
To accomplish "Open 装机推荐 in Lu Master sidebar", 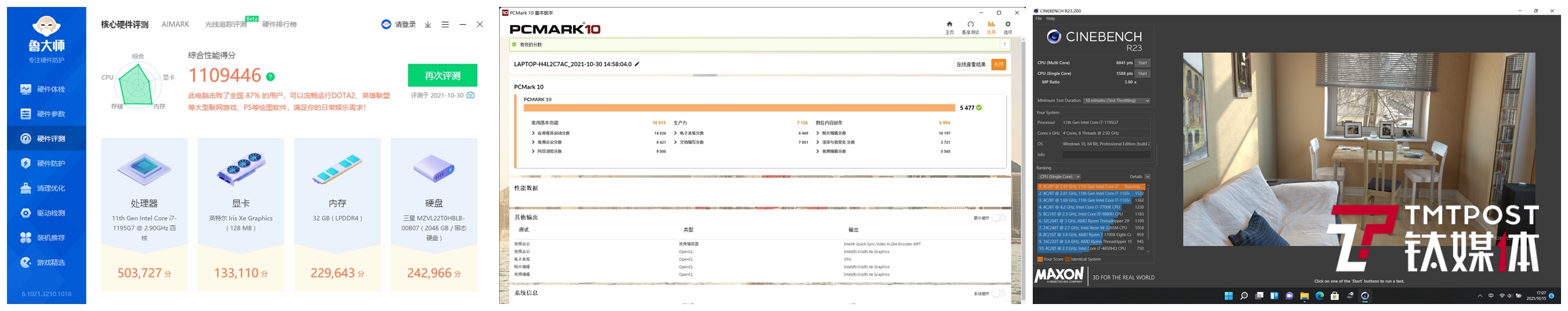I will coord(46,237).
